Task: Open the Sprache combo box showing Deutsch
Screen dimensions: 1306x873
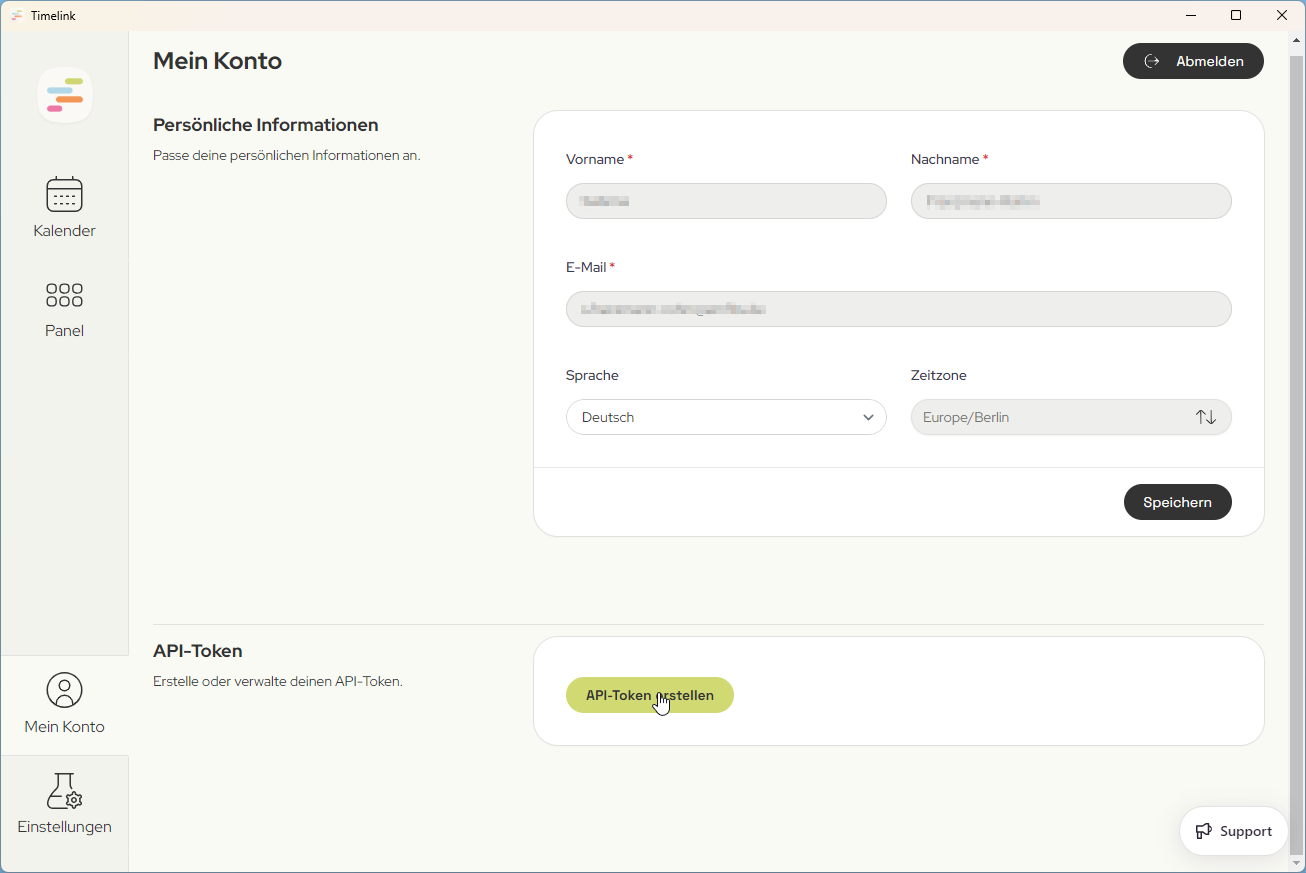Action: pyautogui.click(x=726, y=417)
